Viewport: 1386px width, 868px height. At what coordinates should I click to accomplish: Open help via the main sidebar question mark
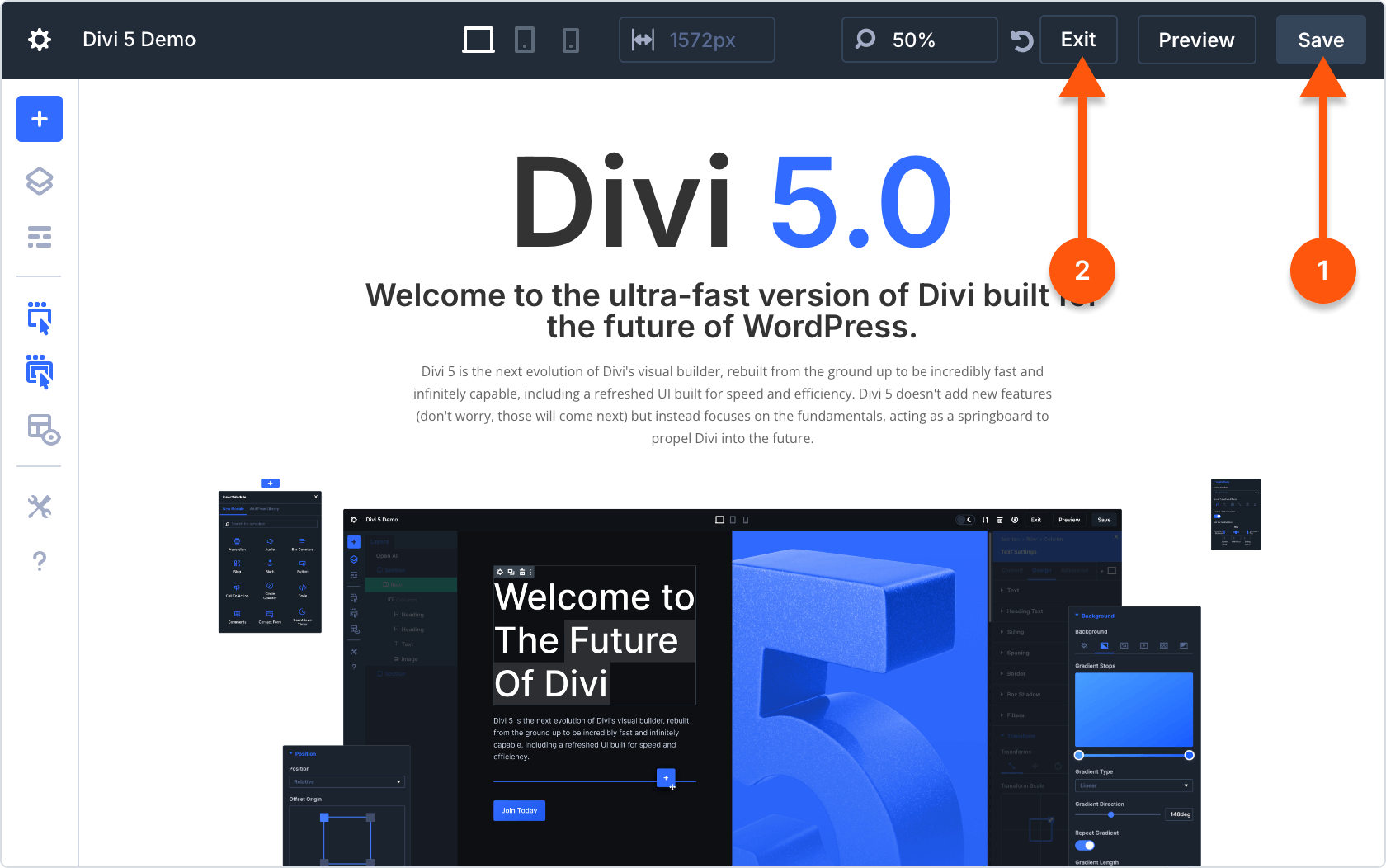point(39,562)
